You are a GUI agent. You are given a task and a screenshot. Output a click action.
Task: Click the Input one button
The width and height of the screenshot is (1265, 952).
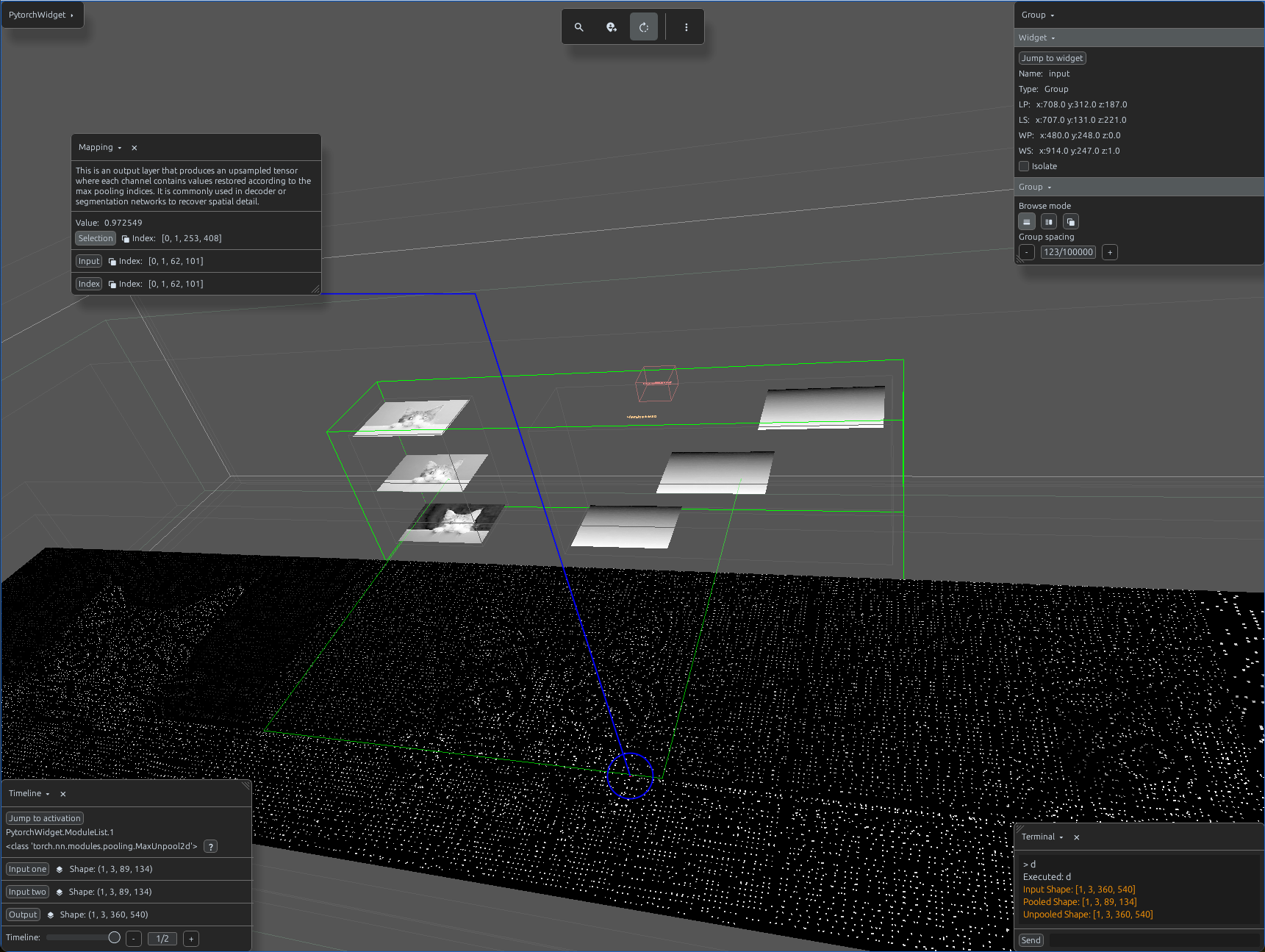(x=28, y=870)
